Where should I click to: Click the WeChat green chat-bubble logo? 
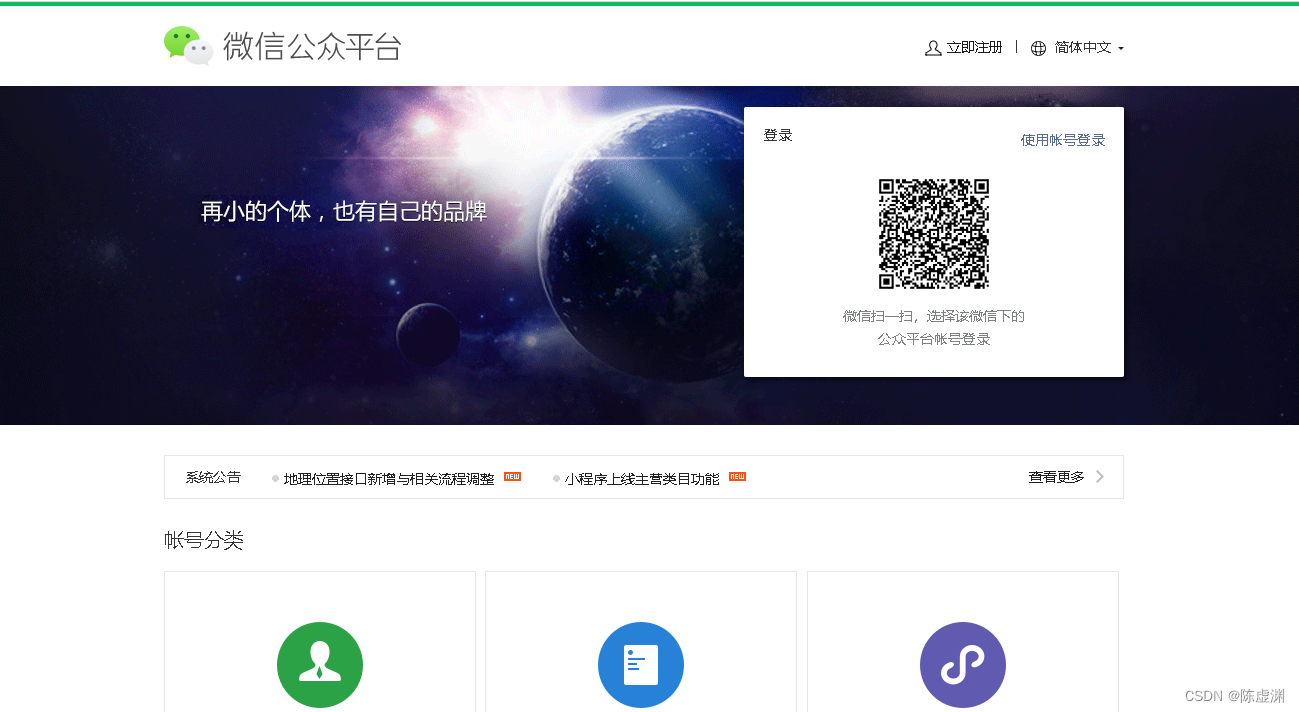tap(189, 46)
